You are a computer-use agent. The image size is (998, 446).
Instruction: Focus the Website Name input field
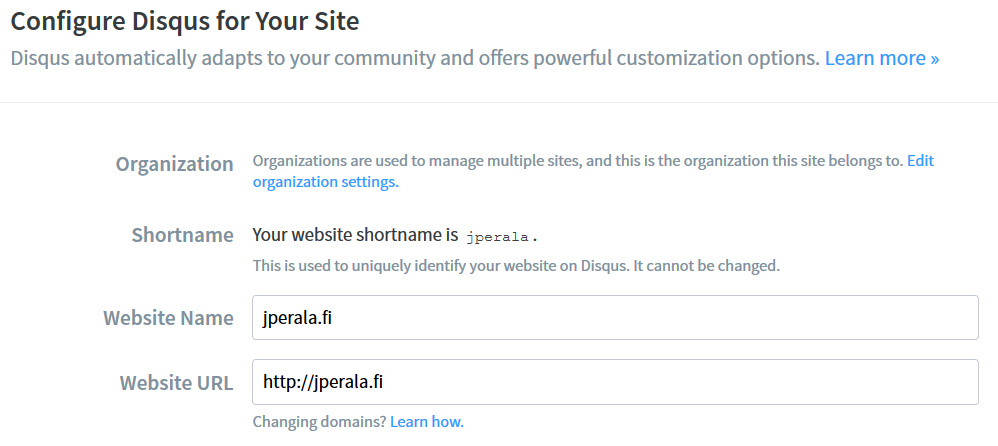(x=615, y=317)
